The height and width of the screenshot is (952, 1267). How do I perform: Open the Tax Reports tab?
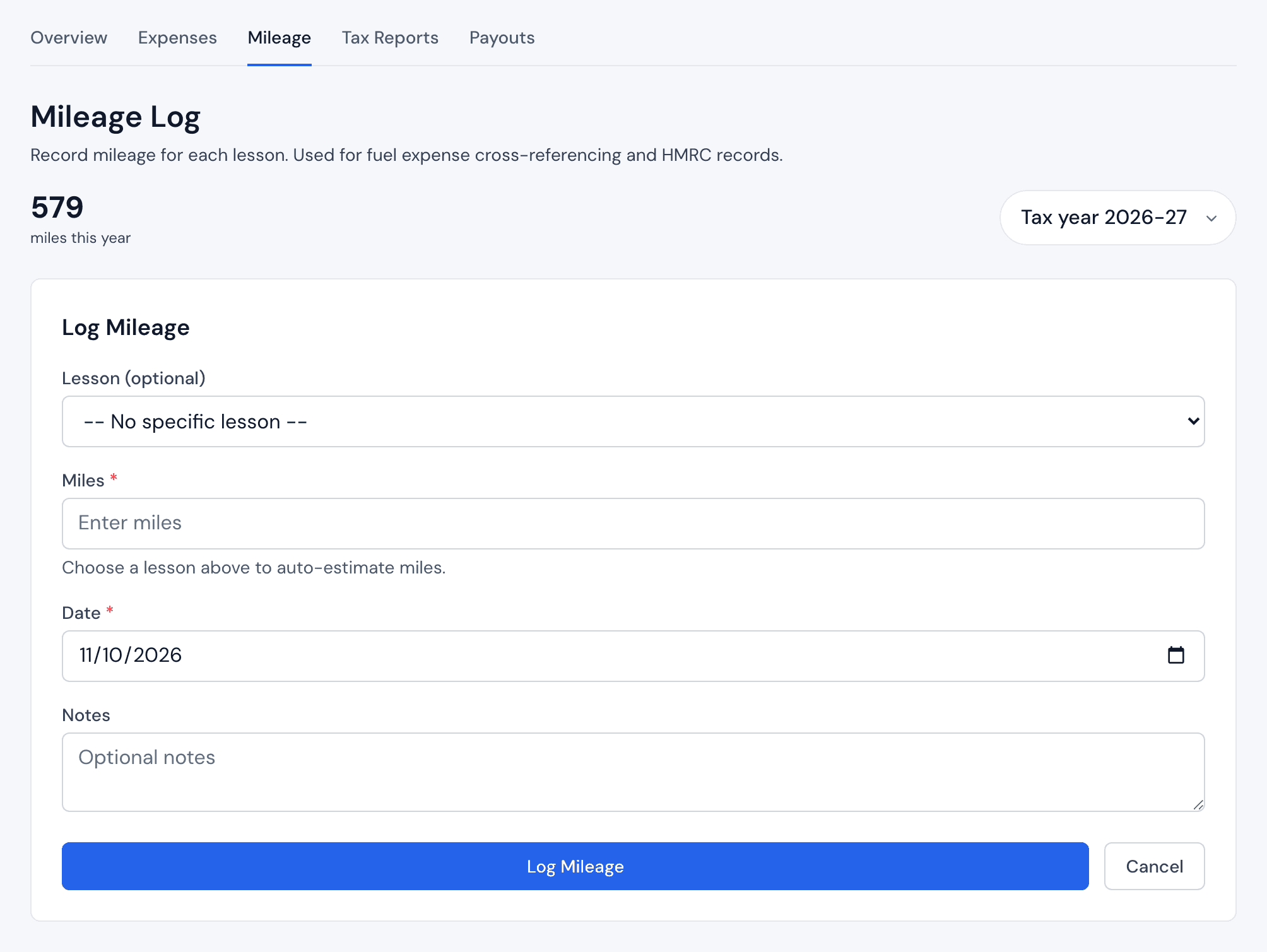click(390, 38)
